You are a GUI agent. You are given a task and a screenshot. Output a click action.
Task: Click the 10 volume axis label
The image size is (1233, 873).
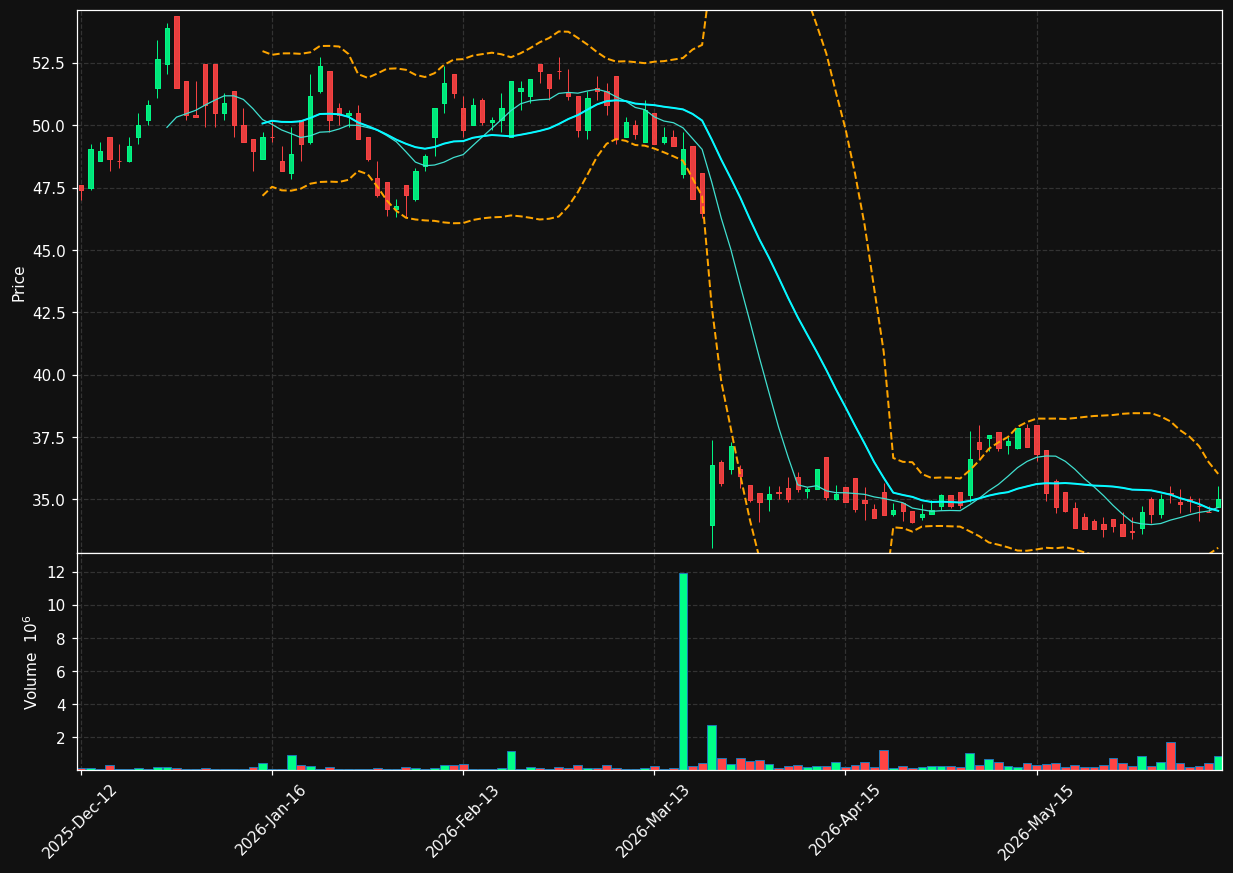[x=57, y=606]
